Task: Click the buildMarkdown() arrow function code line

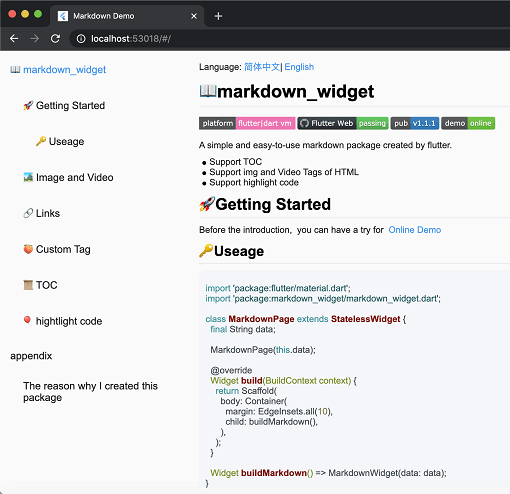Action: [328, 473]
